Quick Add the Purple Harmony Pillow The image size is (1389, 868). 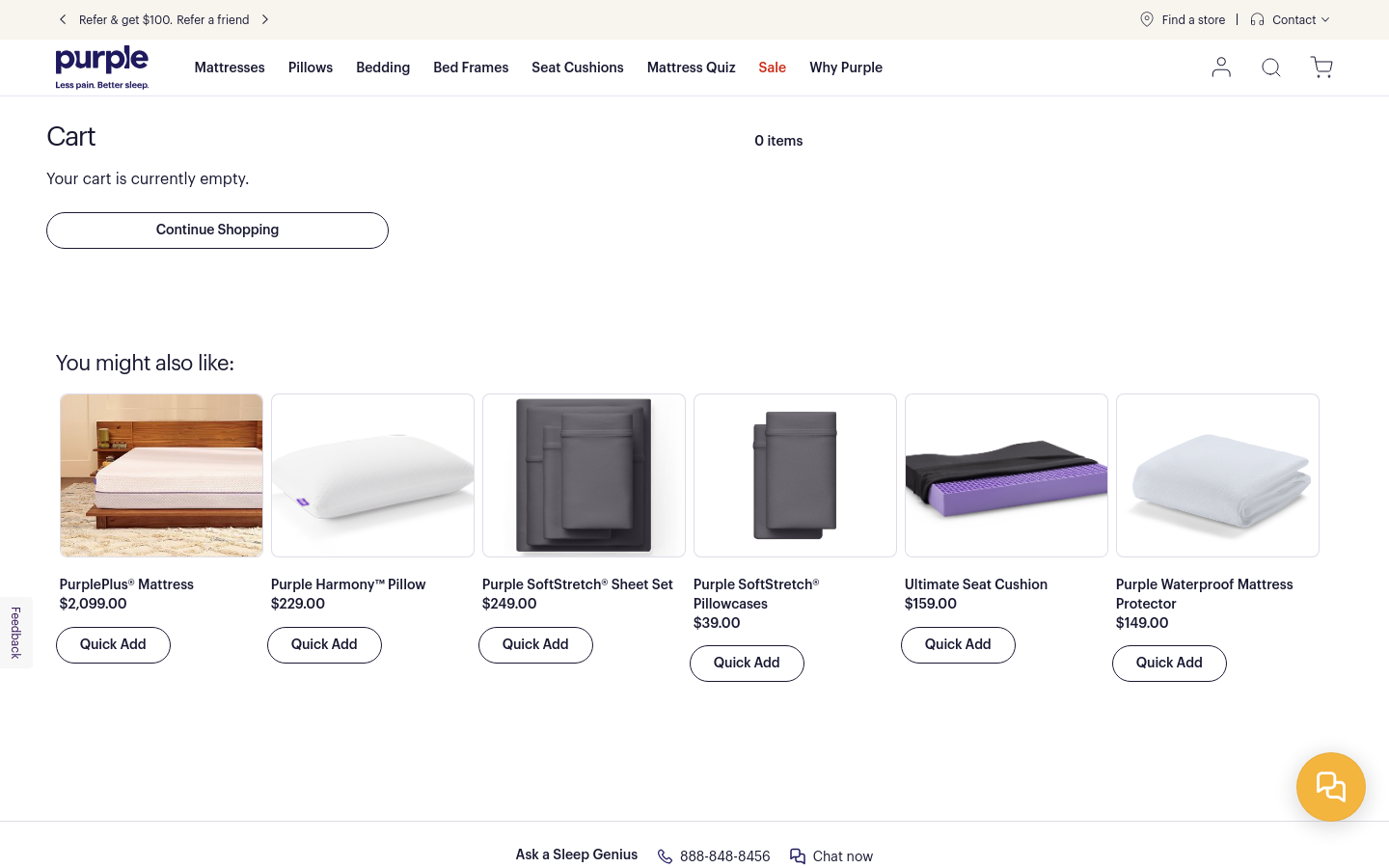324,645
